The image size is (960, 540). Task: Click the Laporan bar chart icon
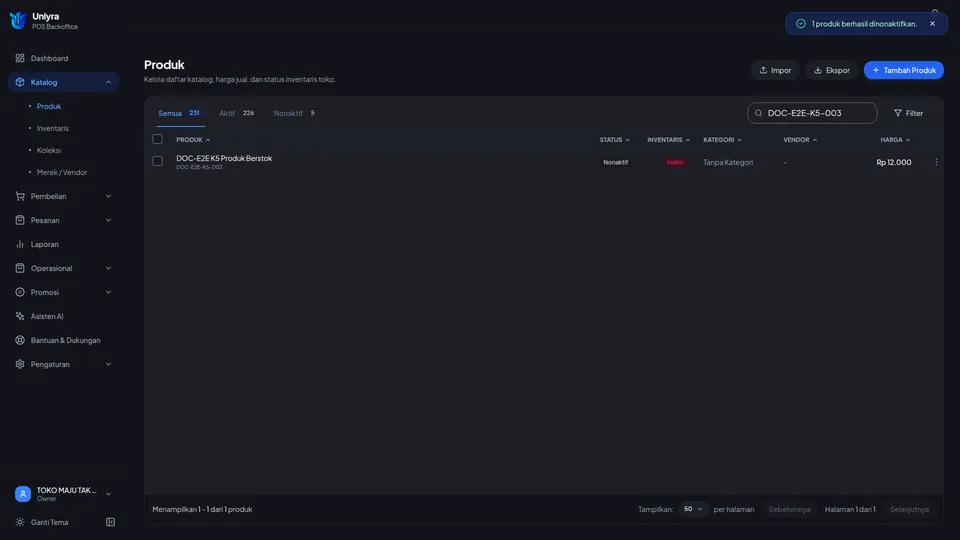coord(20,244)
